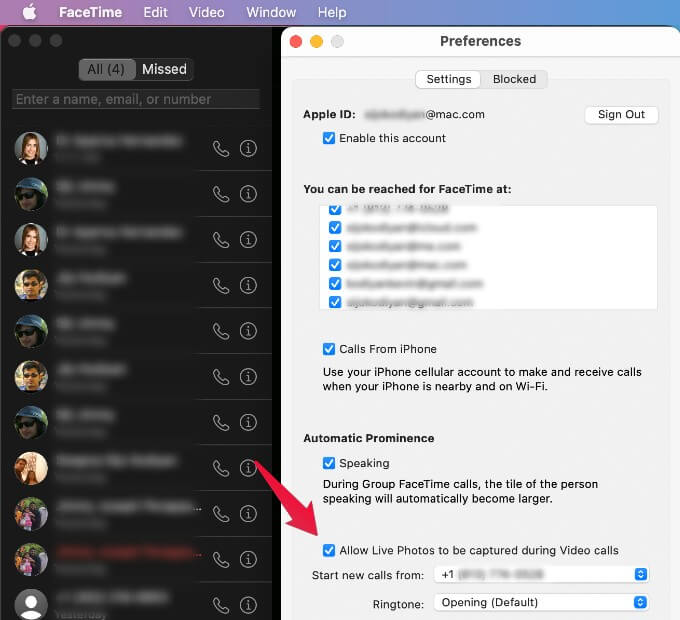Click the woman's avatar in the first contact row
The height and width of the screenshot is (620, 680).
[x=31, y=149]
